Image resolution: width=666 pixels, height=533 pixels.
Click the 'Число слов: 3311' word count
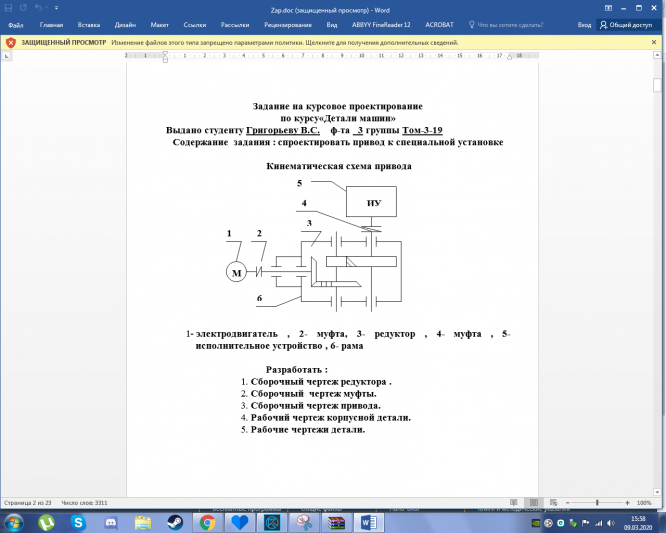coord(84,503)
